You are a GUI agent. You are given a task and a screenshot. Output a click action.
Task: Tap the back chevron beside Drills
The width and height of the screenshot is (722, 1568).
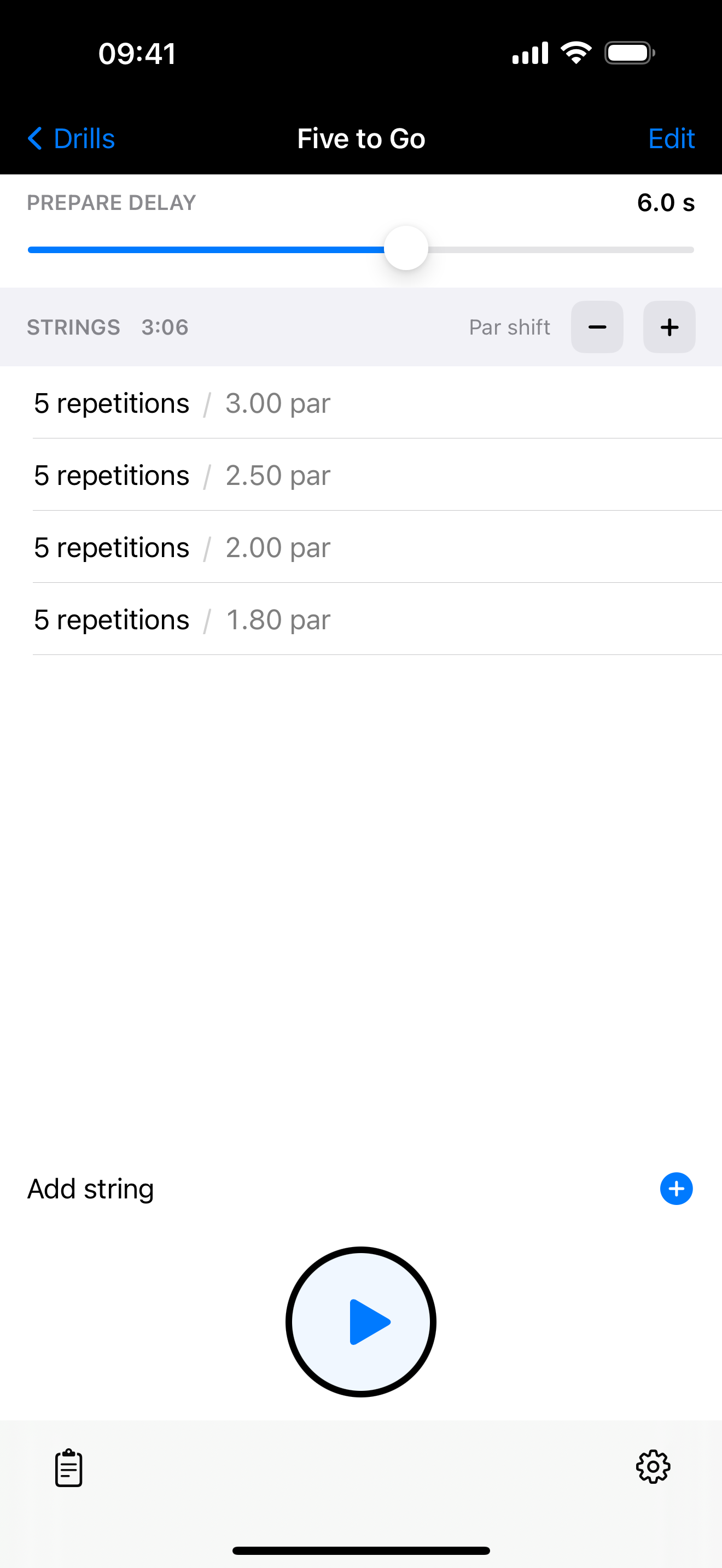[34, 139]
